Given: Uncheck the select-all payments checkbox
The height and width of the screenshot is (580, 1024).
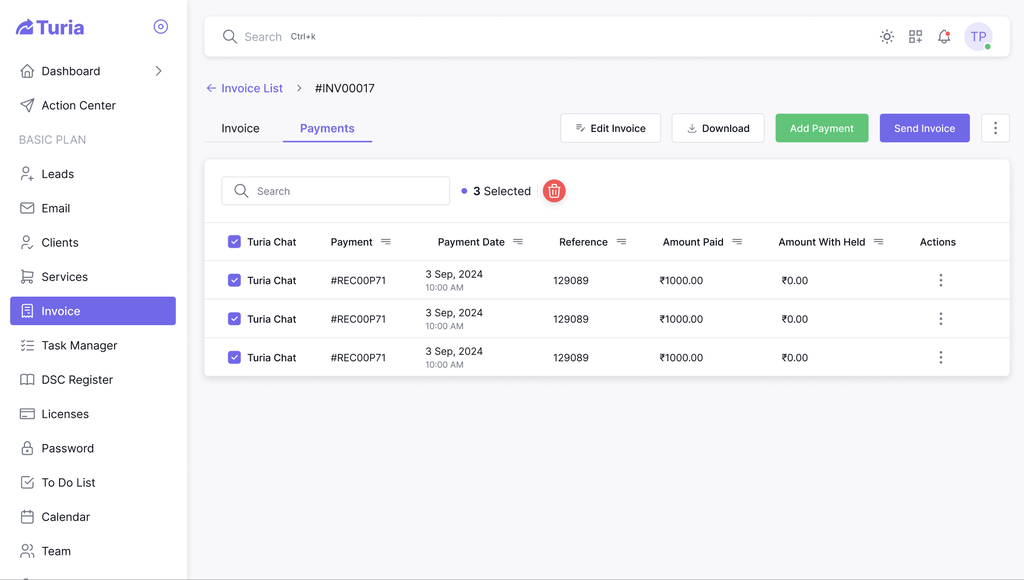Looking at the screenshot, I should pyautogui.click(x=233, y=241).
